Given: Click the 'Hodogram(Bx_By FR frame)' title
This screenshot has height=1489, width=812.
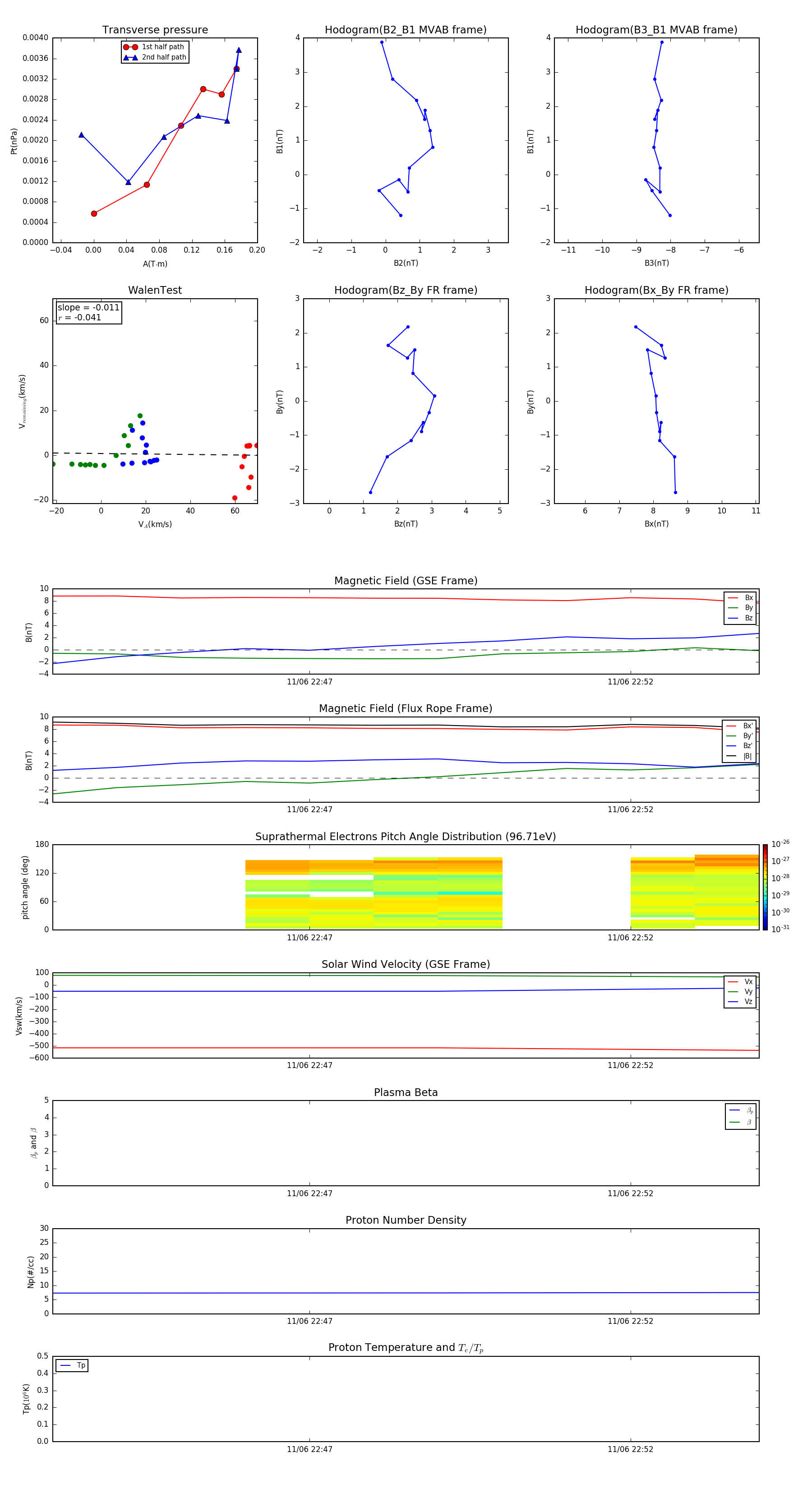Looking at the screenshot, I should click(656, 290).
